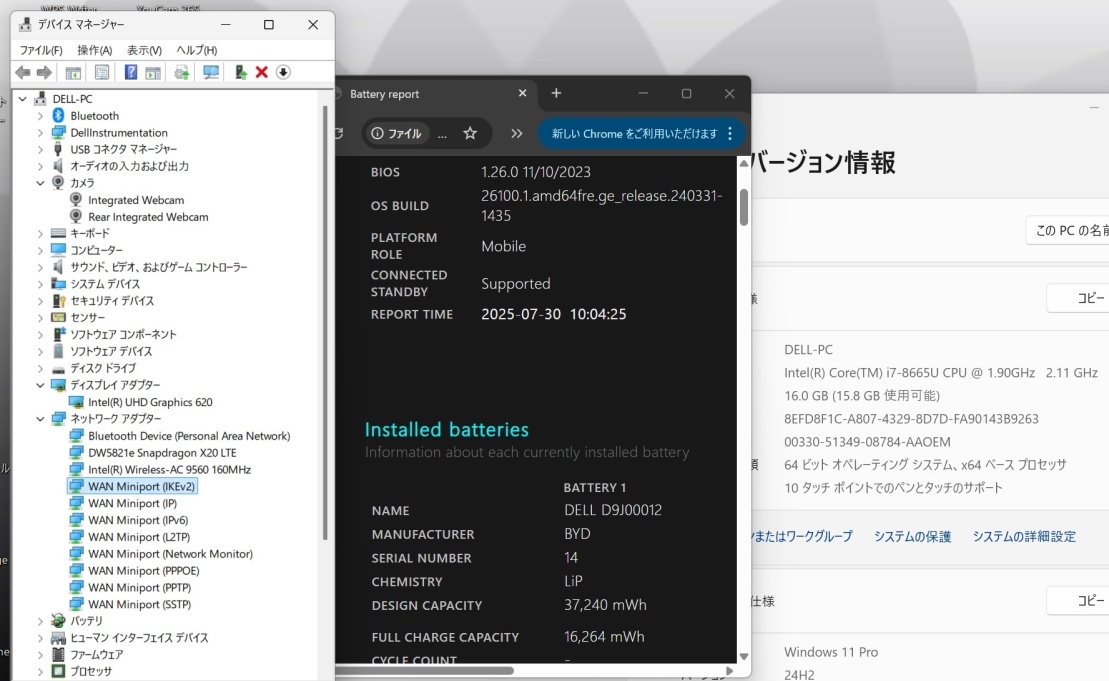Click the USB コネクタ マネージャー connector icon
Image resolution: width=1109 pixels, height=681 pixels.
[x=58, y=149]
